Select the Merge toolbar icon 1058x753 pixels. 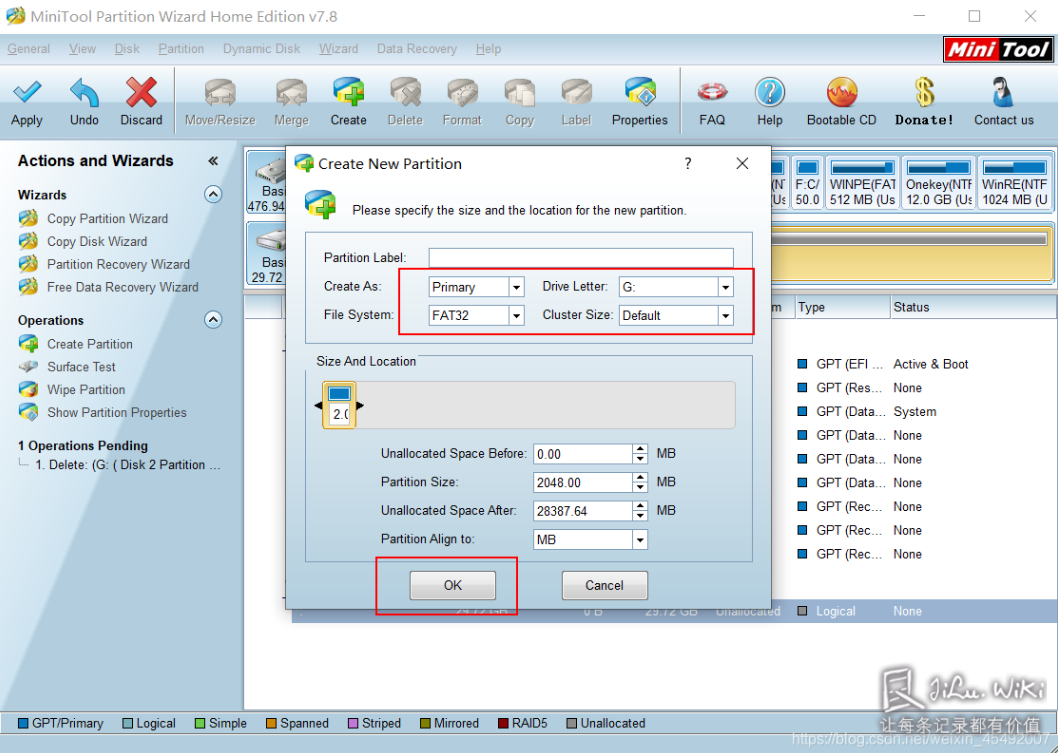[x=291, y=92]
